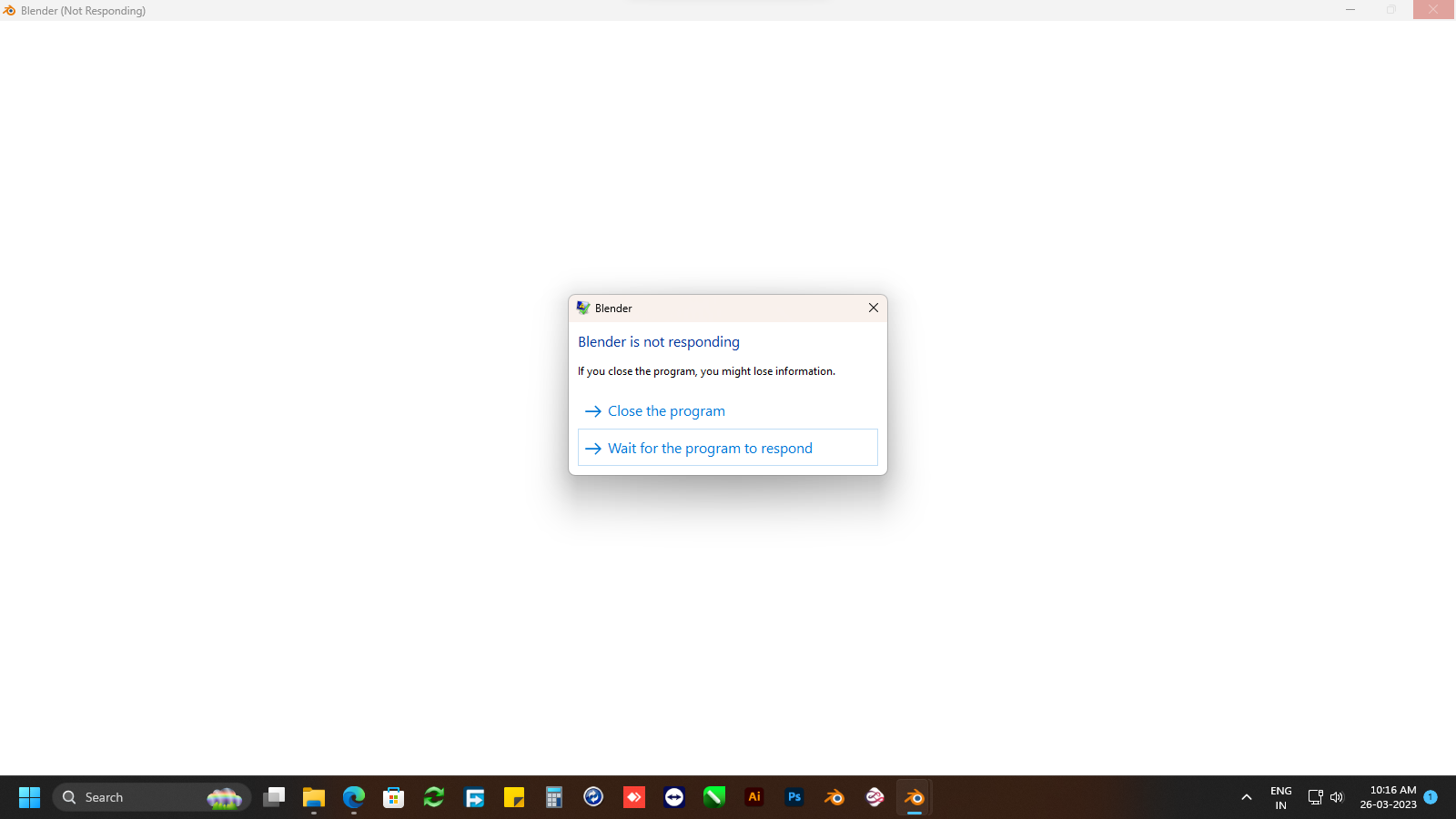Open File Explorer from taskbar
The image size is (1456, 819).
[x=314, y=797]
